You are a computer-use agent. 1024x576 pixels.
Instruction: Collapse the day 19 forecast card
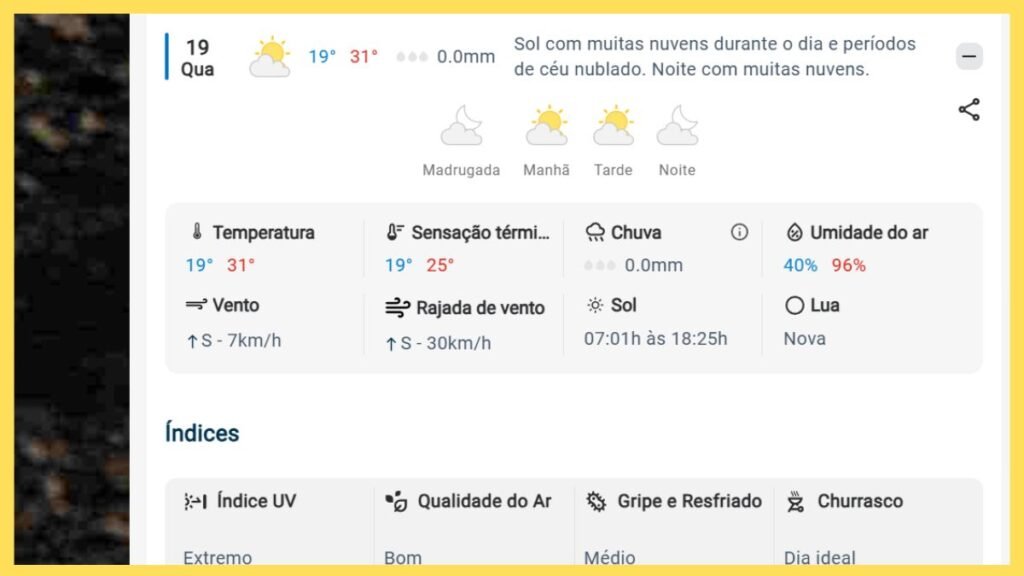(969, 56)
